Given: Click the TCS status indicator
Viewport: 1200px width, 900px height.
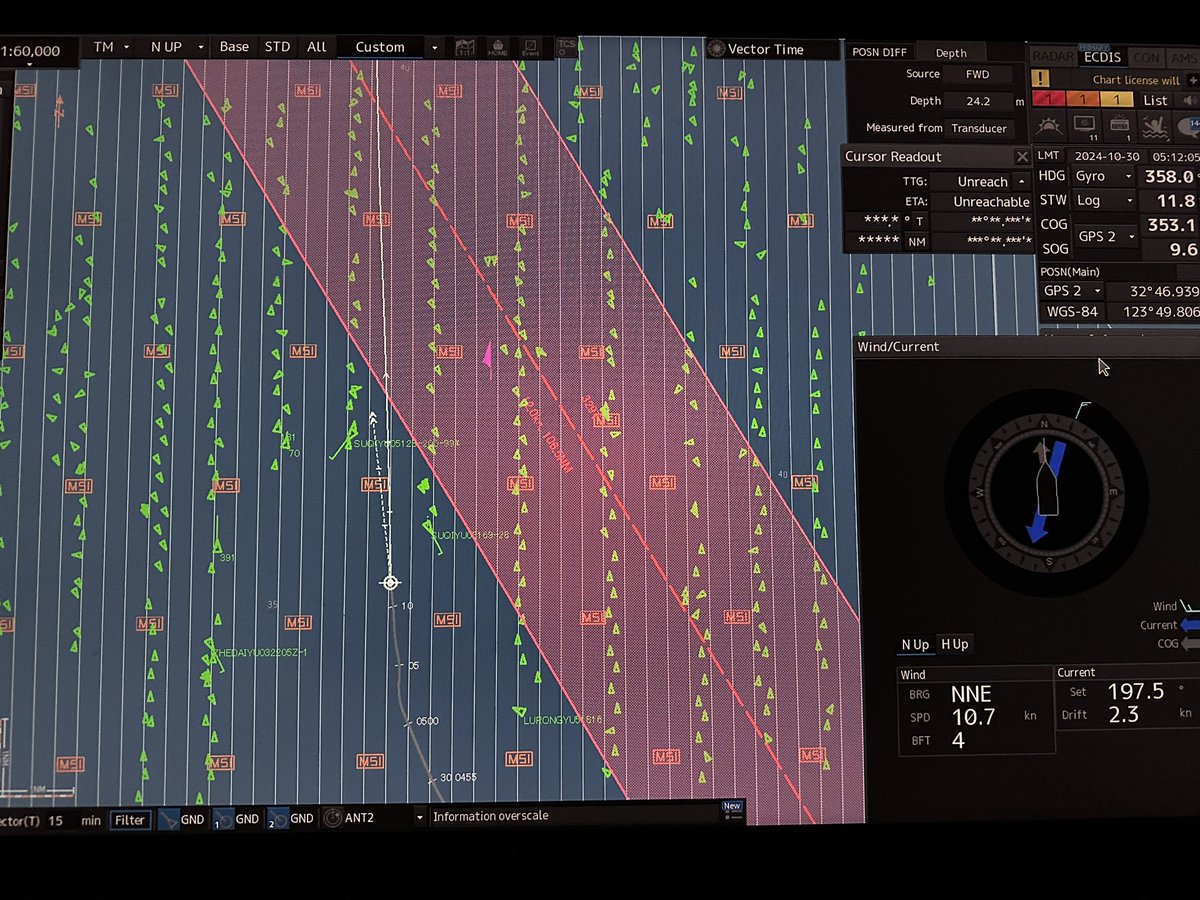Looking at the screenshot, I should [x=566, y=46].
